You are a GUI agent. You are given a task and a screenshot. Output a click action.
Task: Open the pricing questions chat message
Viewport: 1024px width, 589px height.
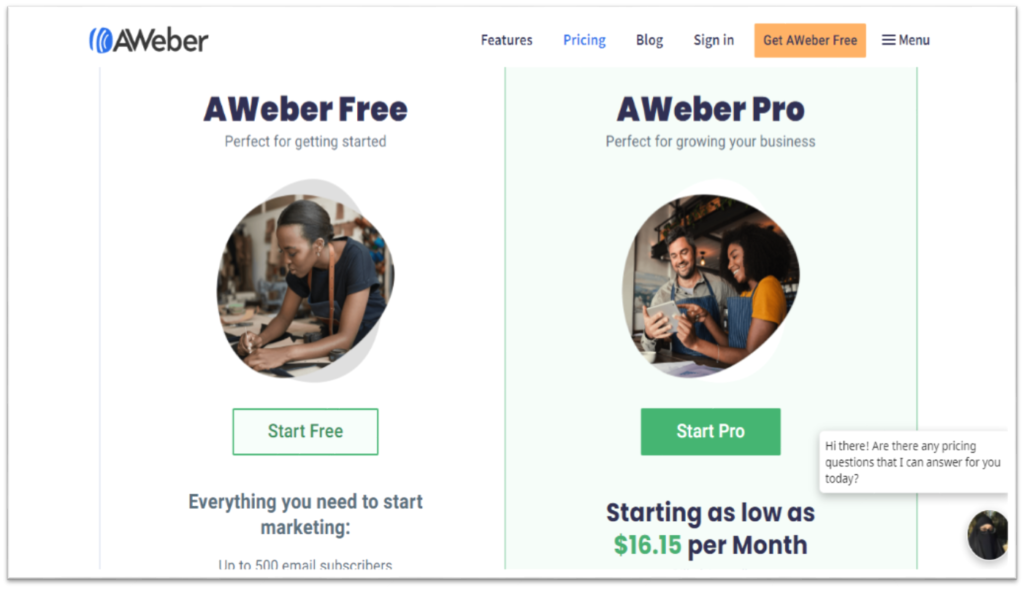(x=913, y=462)
